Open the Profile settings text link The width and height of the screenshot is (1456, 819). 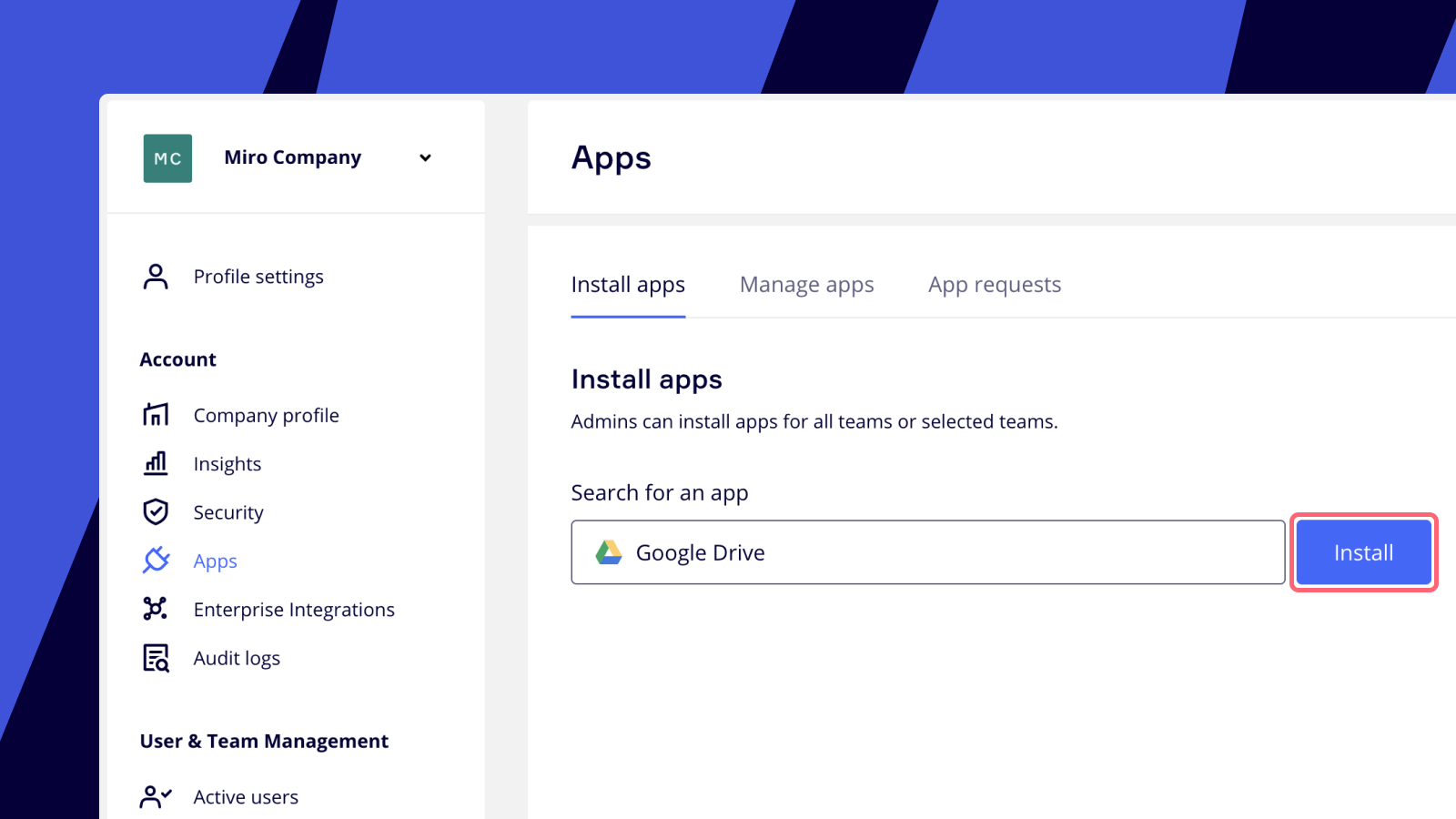[258, 277]
